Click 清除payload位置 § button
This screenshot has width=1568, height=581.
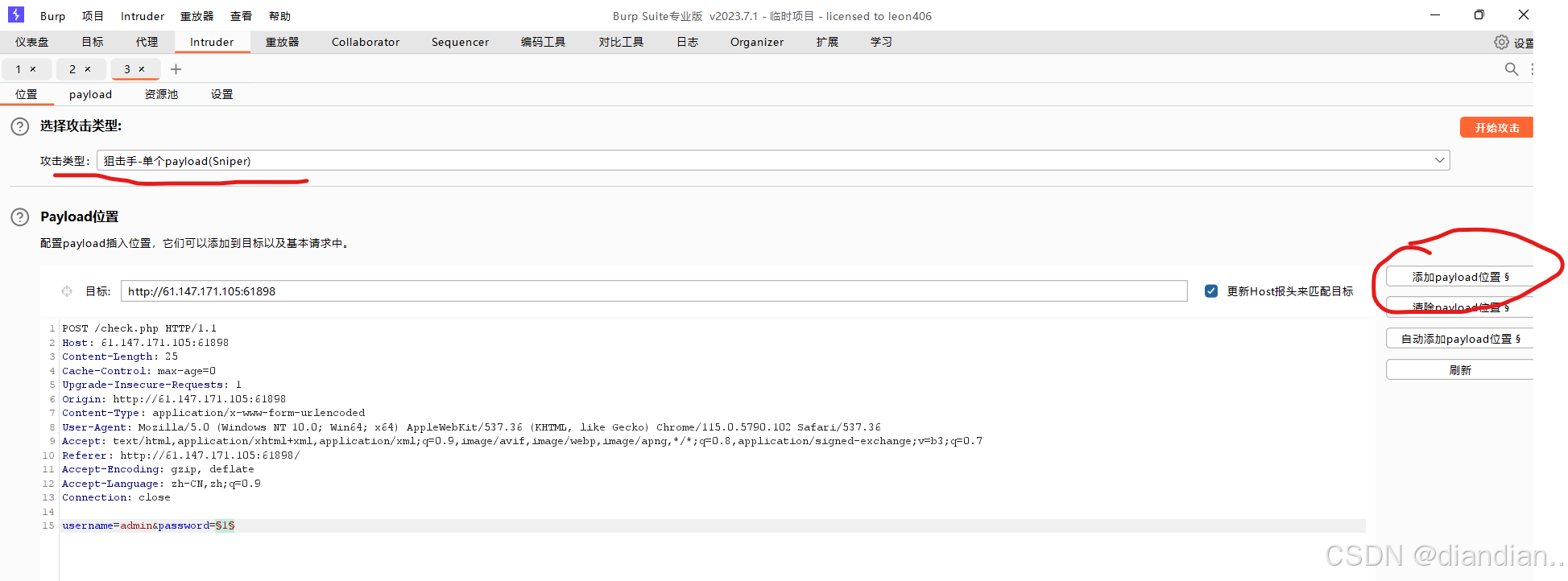1460,307
